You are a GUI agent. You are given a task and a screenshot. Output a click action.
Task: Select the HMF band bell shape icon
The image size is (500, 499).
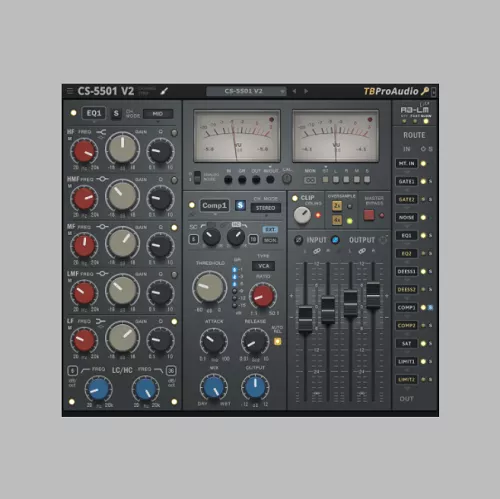click(102, 179)
